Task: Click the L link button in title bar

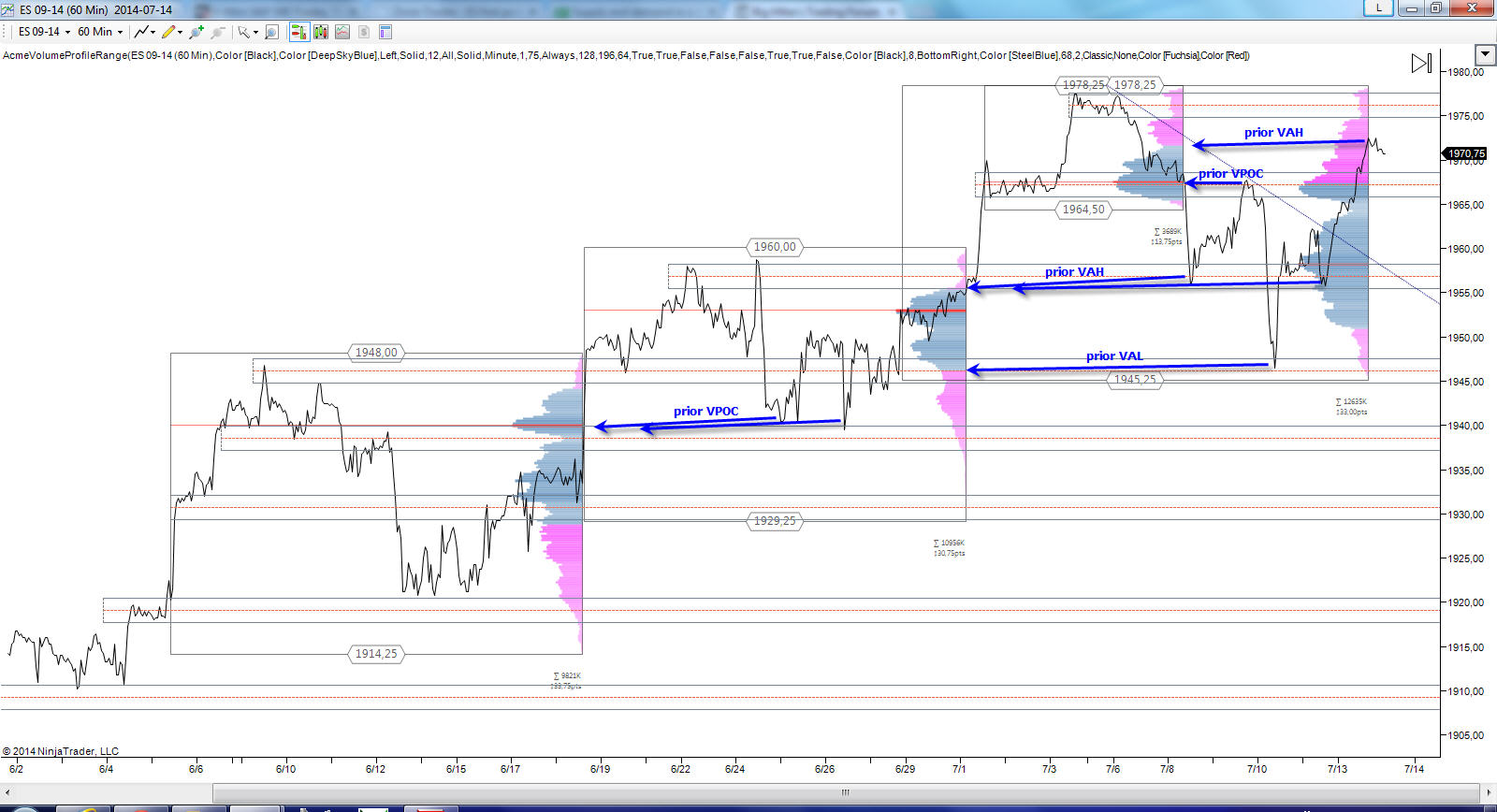Action: click(x=1378, y=7)
